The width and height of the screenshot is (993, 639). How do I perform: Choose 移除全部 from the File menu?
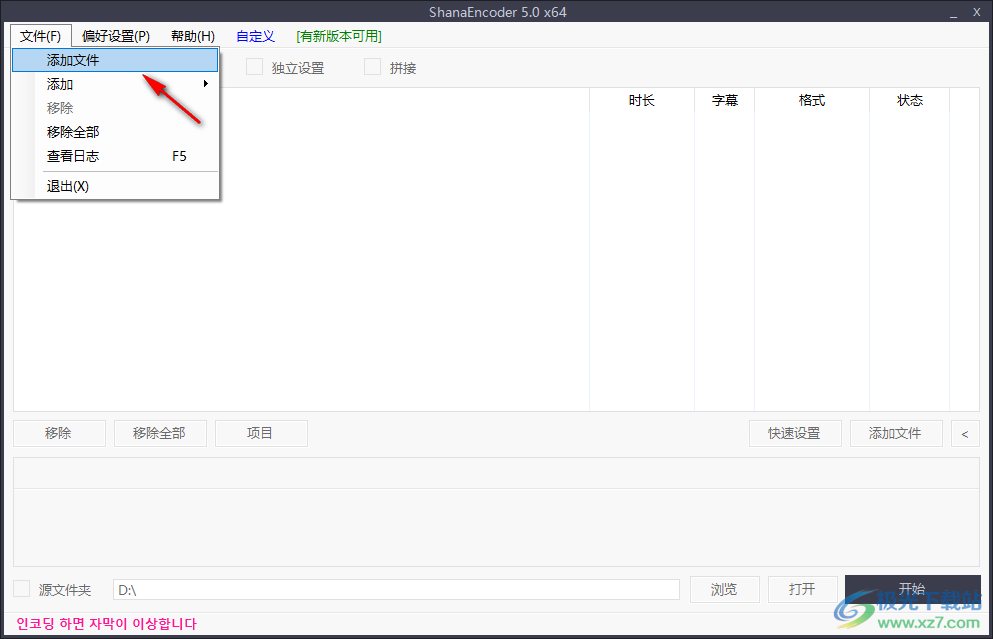click(x=115, y=132)
